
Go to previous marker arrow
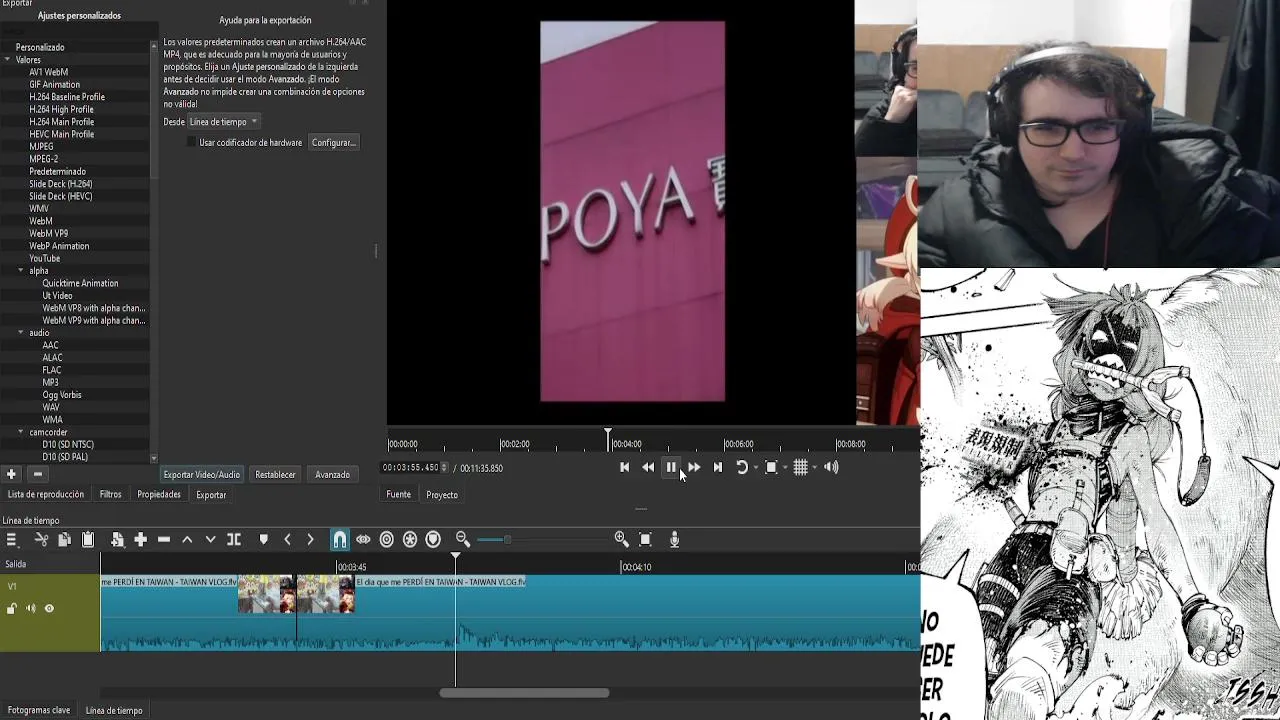pos(287,540)
